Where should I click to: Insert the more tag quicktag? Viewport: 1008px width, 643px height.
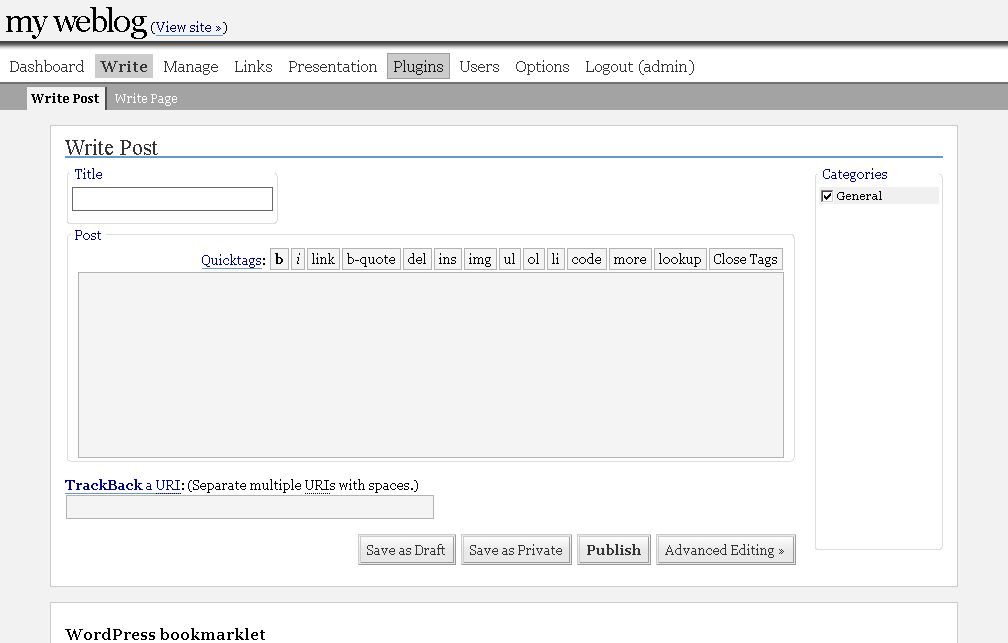point(630,259)
